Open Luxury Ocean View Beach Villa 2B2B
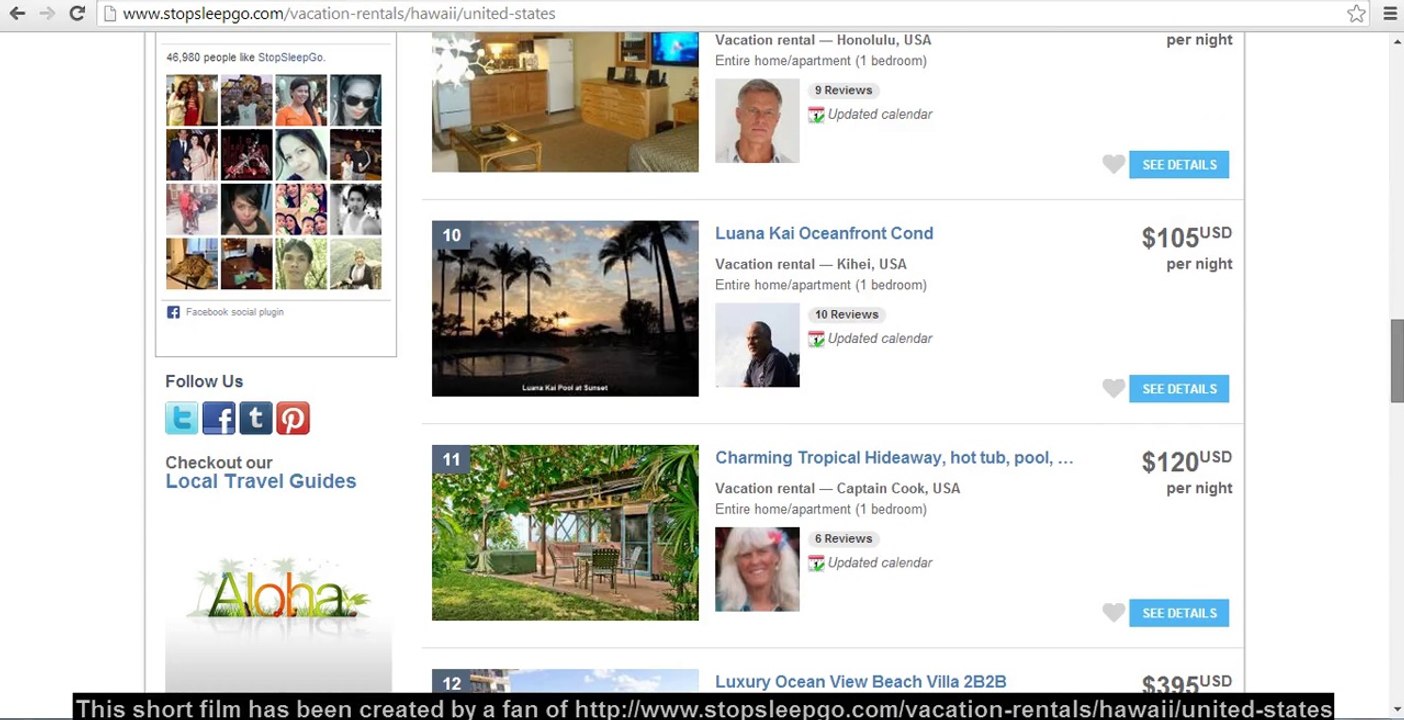 point(861,682)
